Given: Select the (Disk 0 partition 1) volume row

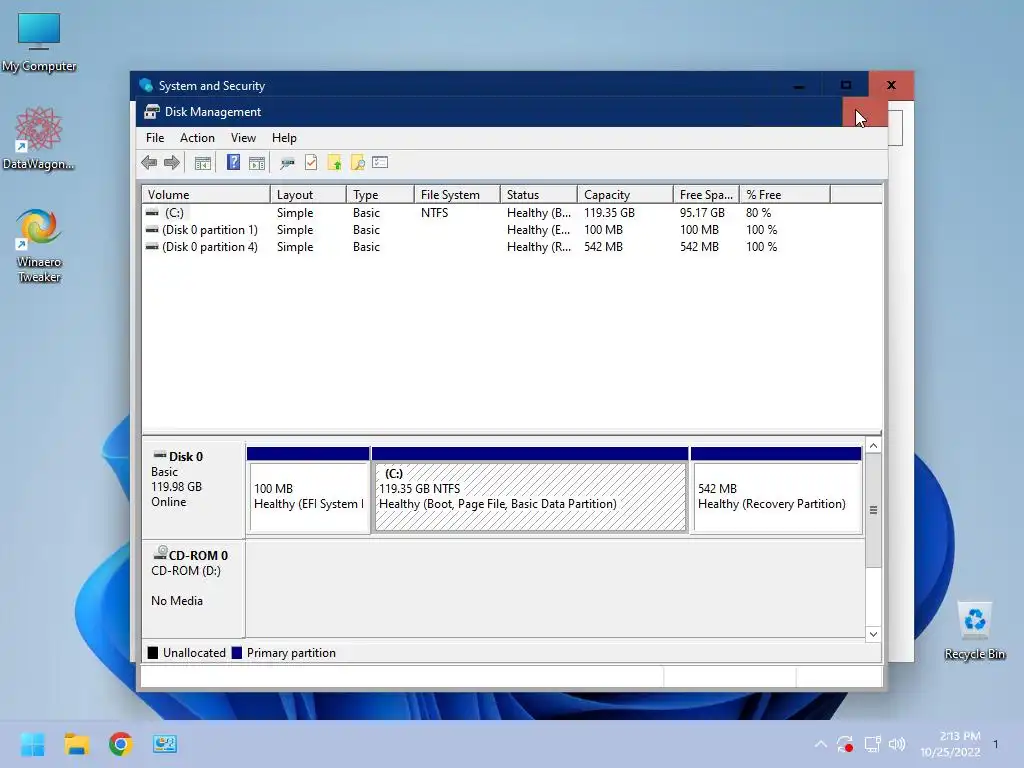Looking at the screenshot, I should click(x=512, y=230).
